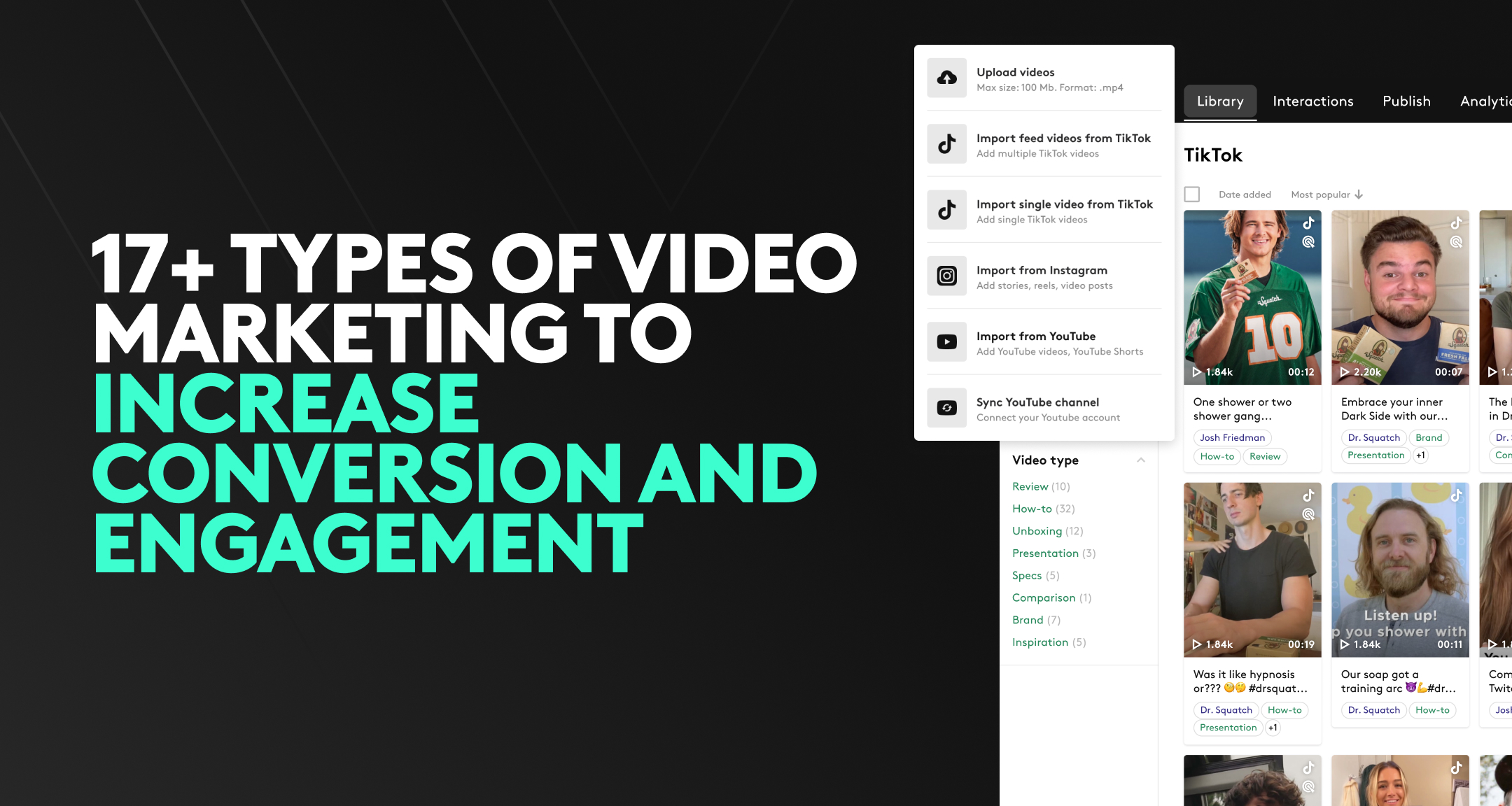Choose Import from Instagram option
Image resolution: width=1512 pixels, height=806 pixels.
click(1044, 276)
